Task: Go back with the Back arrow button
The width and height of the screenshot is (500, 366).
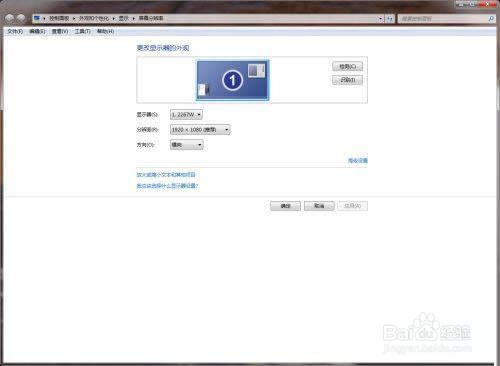Action: point(10,18)
